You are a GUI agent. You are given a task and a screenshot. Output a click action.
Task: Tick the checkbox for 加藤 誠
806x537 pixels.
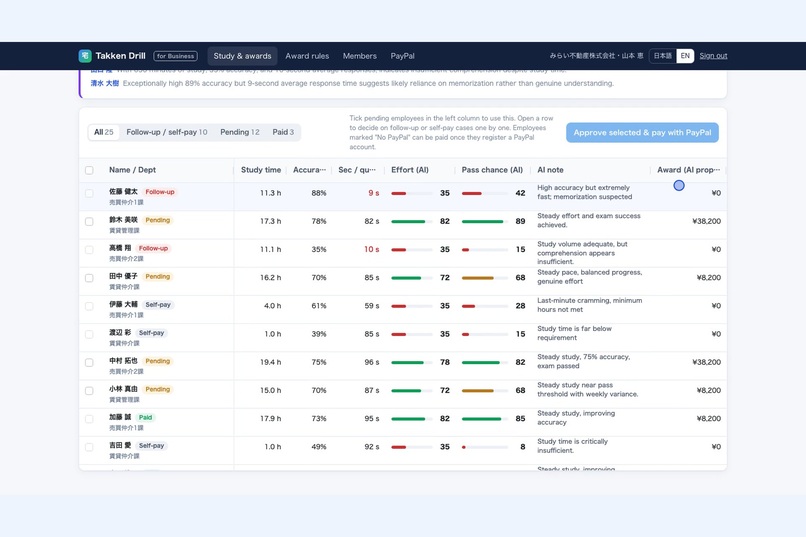[89, 419]
